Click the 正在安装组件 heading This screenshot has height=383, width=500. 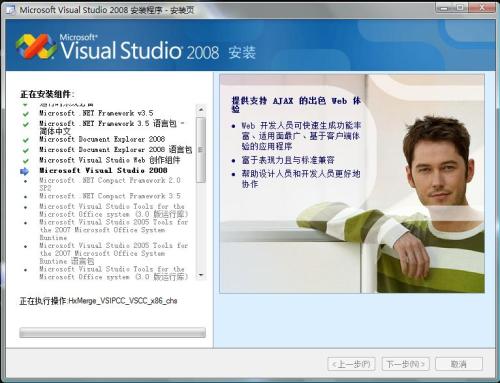48,94
